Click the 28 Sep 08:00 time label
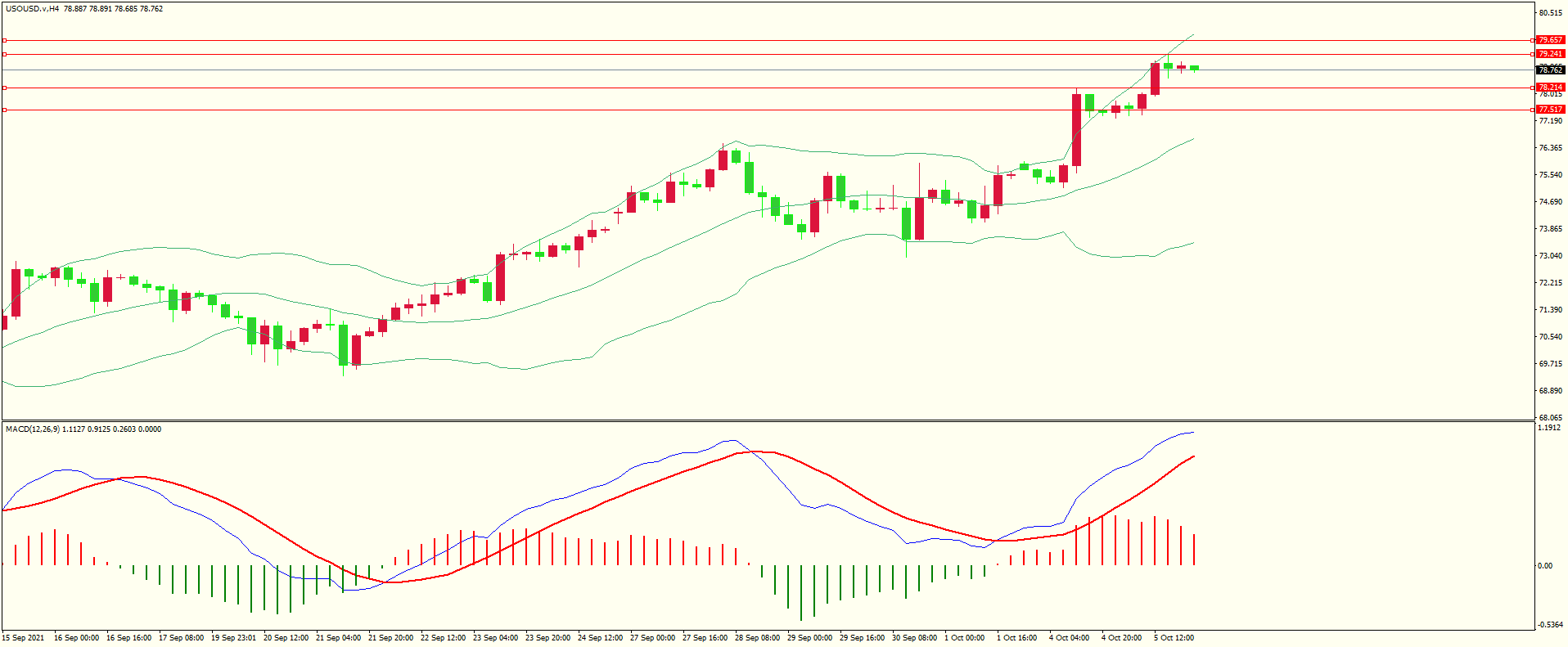This screenshot has width=1568, height=647. pyautogui.click(x=757, y=638)
